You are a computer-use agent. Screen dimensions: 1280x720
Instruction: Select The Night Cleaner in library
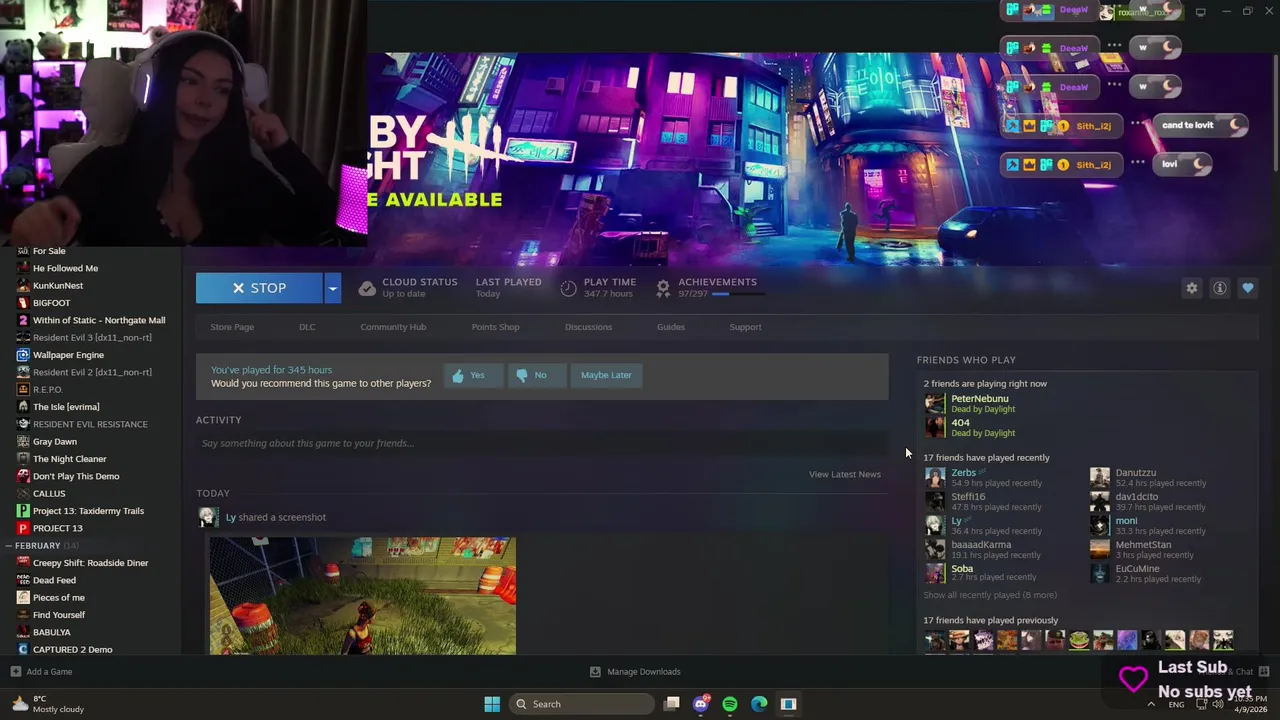[x=70, y=459]
